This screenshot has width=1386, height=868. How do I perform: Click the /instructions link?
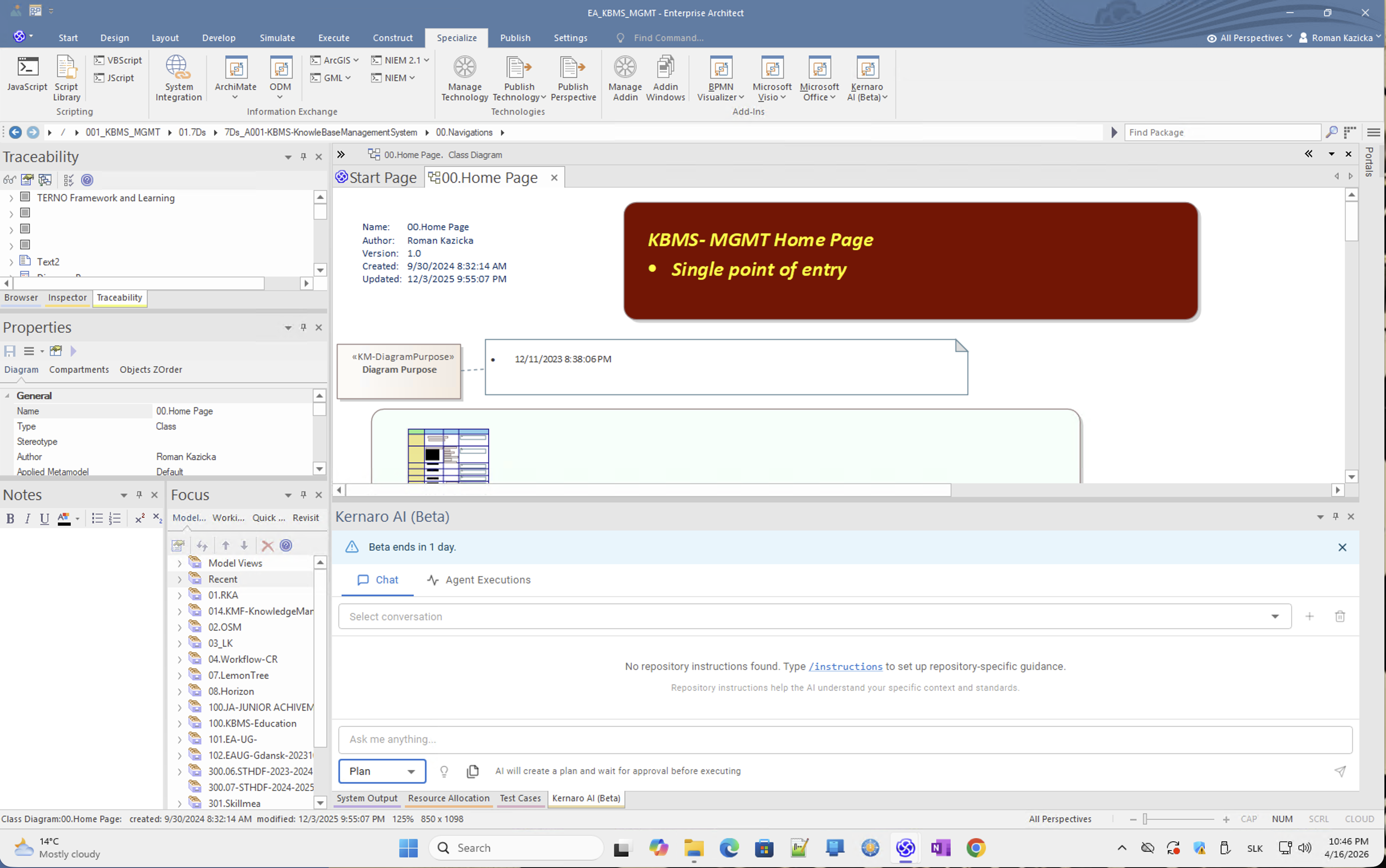(845, 666)
